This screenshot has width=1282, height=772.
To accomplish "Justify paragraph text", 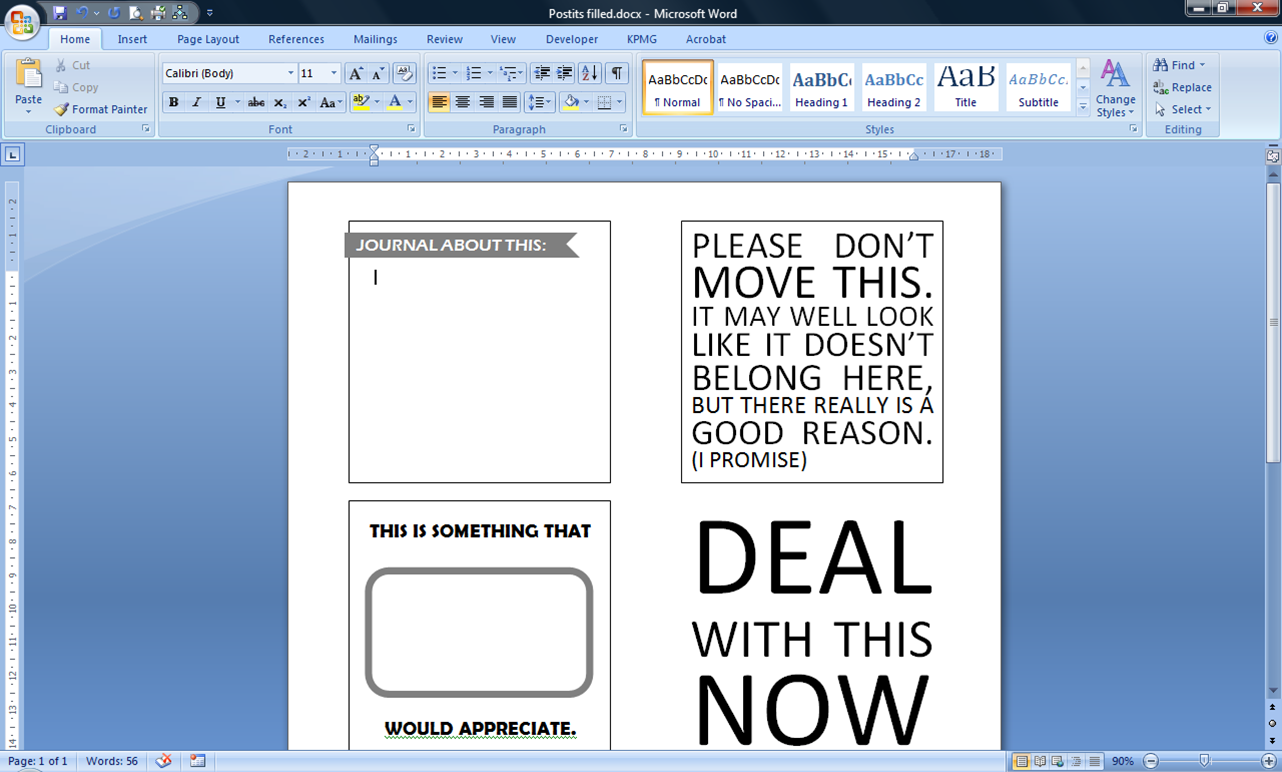I will [x=510, y=102].
